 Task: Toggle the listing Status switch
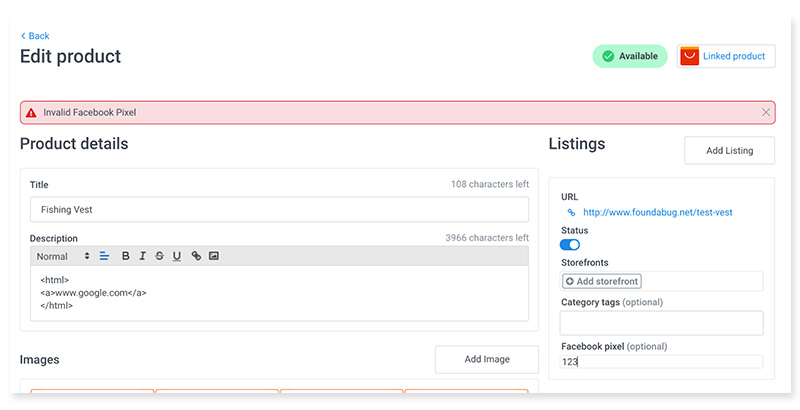[x=570, y=245]
